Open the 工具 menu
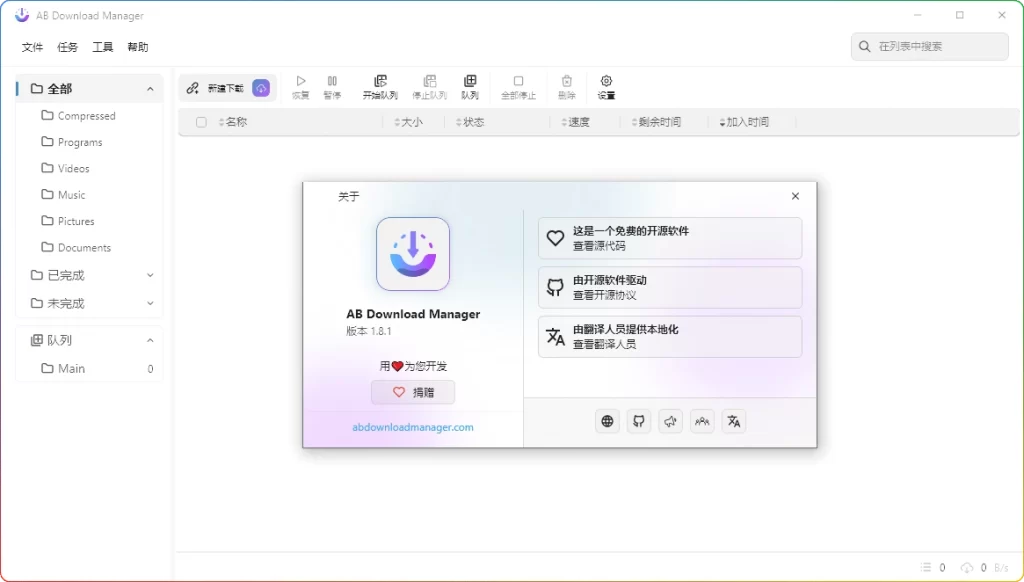The height and width of the screenshot is (582, 1024). click(101, 46)
